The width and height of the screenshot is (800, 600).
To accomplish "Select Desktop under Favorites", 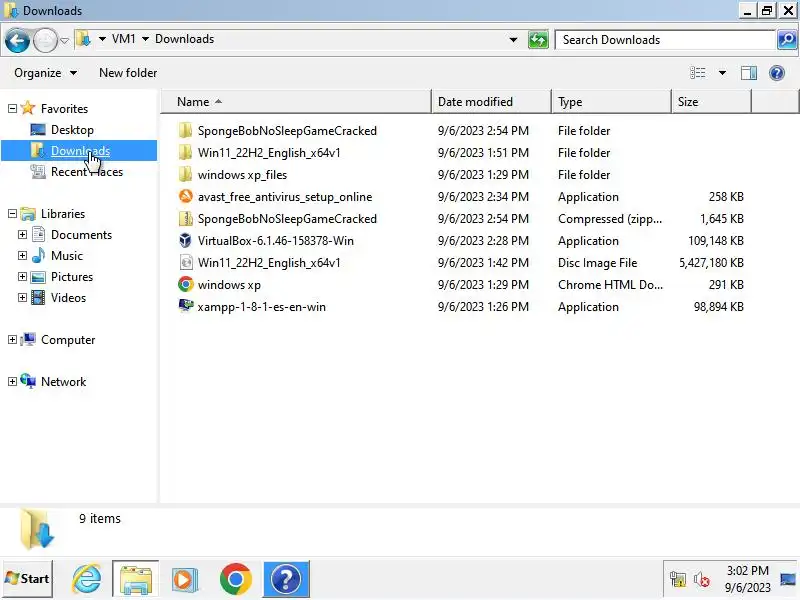I will tap(72, 130).
